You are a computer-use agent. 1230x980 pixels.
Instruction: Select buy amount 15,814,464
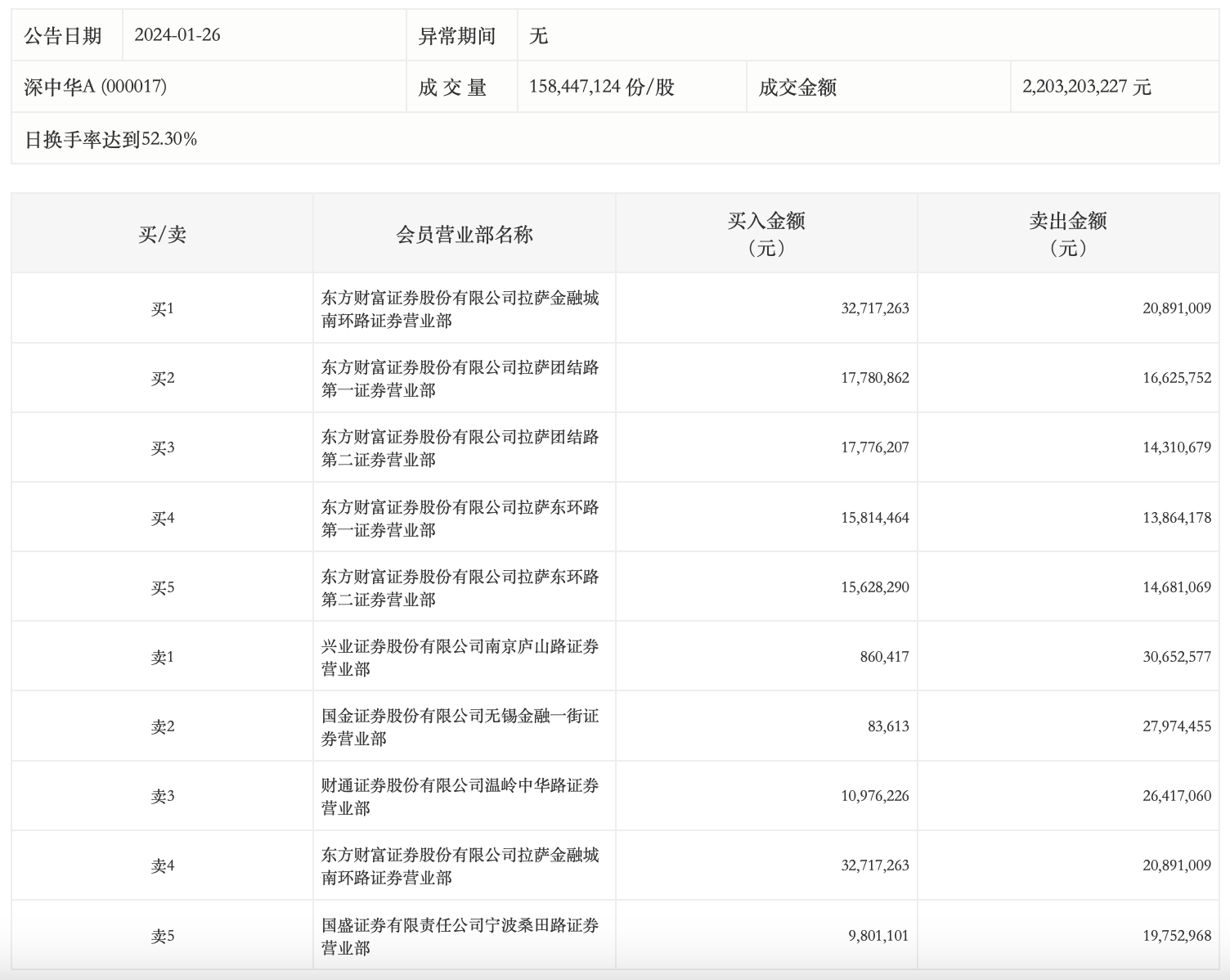874,518
